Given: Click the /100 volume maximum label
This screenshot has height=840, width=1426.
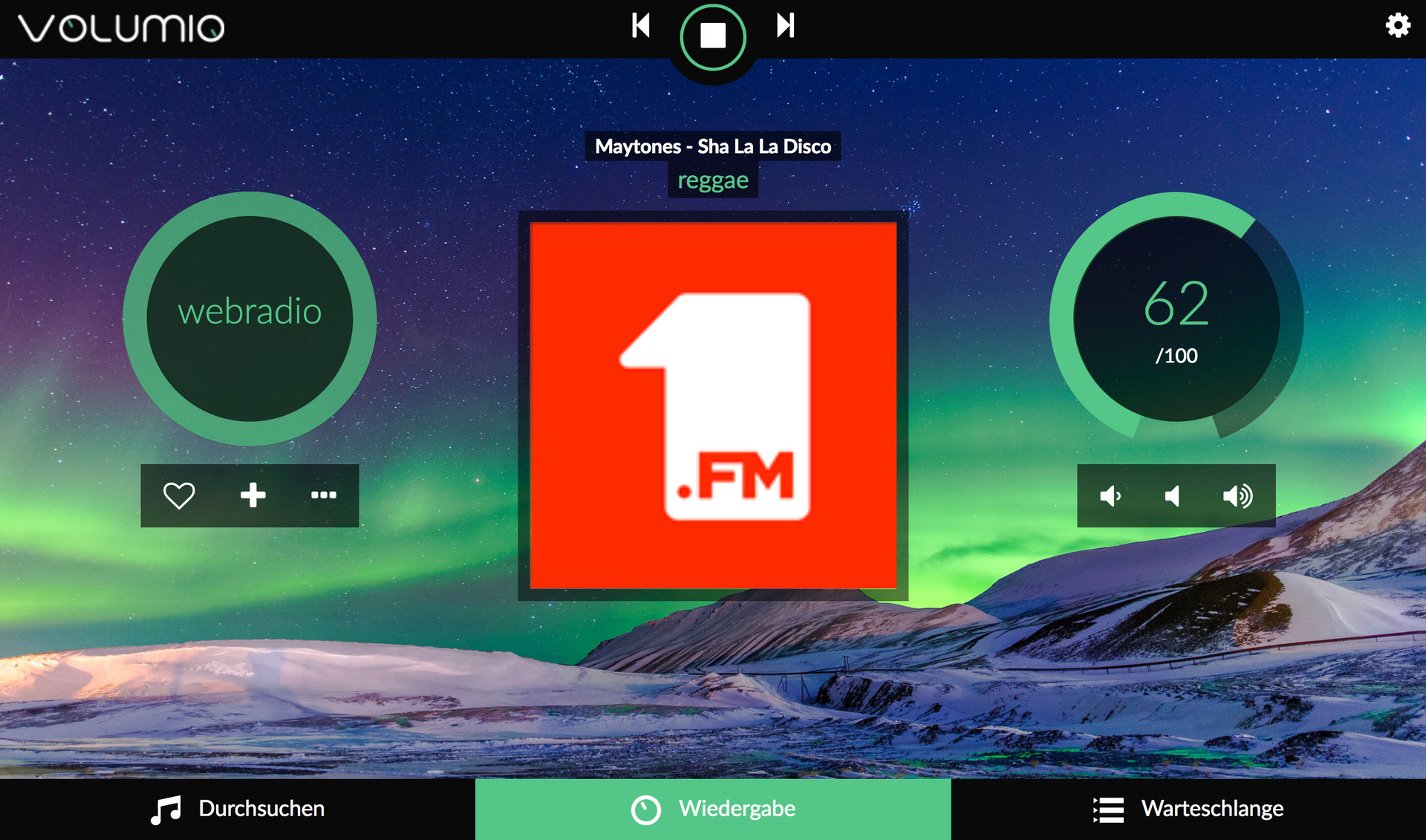Looking at the screenshot, I should point(1176,356).
